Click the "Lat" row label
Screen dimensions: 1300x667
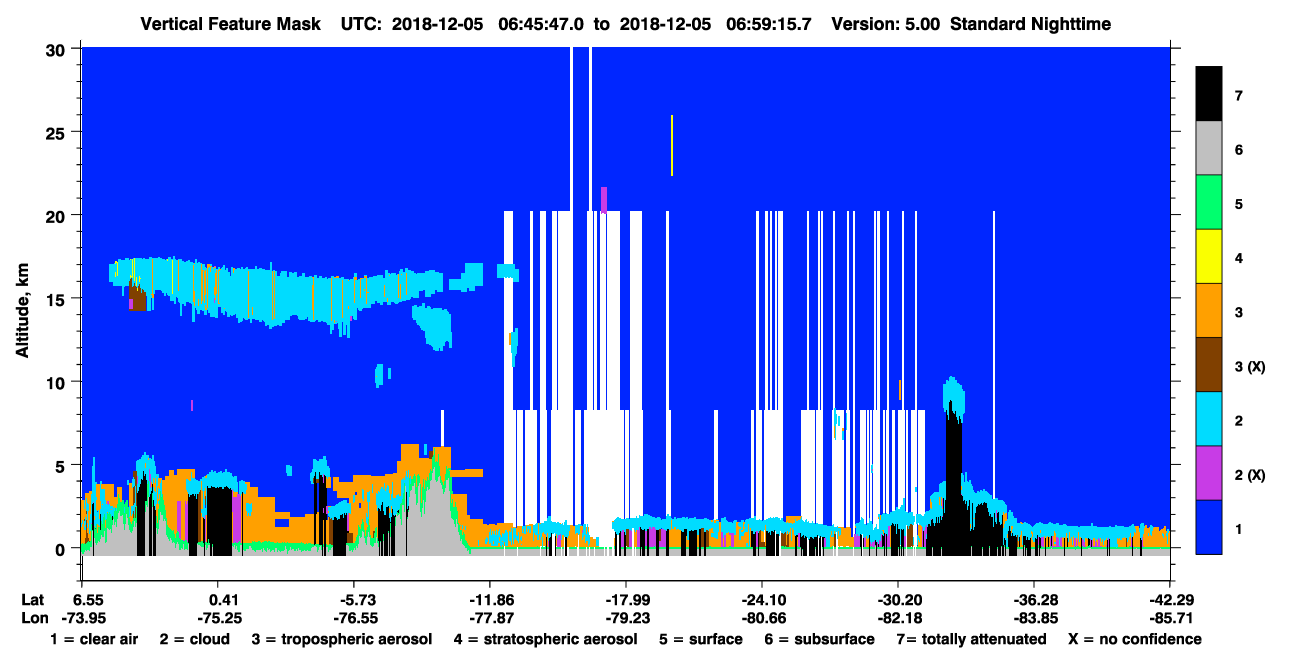33,600
